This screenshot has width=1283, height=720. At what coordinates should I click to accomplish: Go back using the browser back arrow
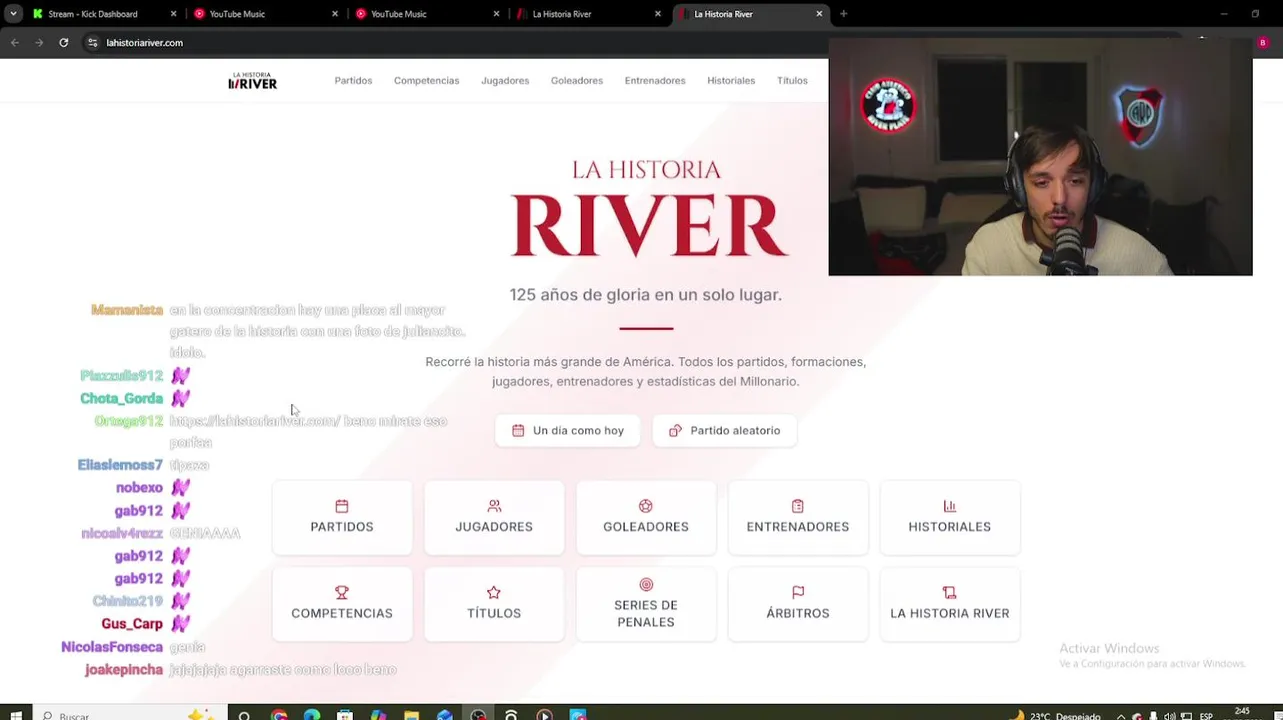14,42
